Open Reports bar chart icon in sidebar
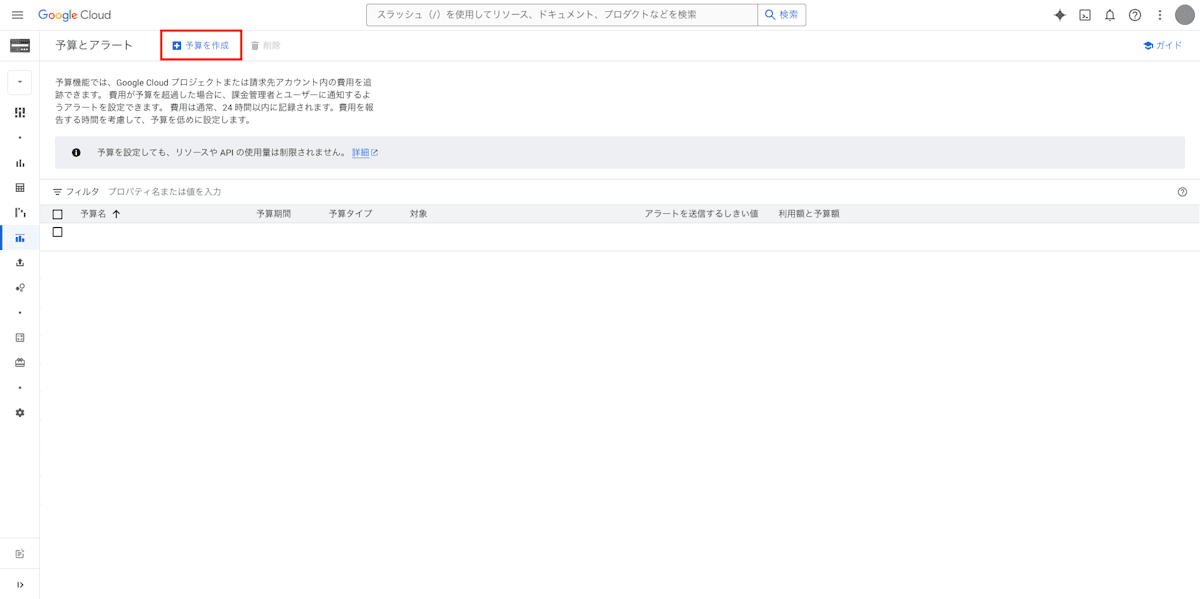 pyautogui.click(x=20, y=163)
